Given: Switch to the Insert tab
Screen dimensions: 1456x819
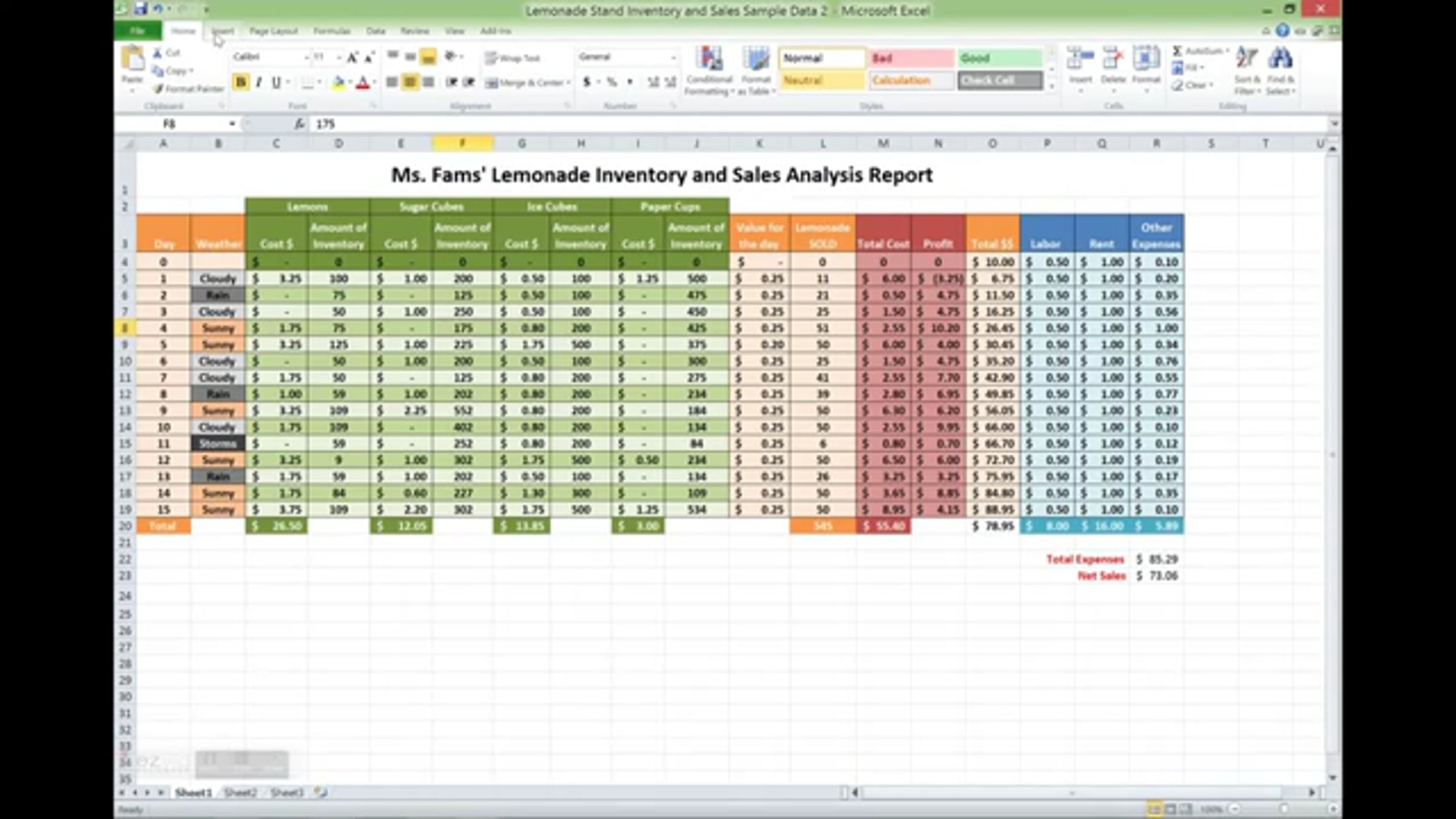Looking at the screenshot, I should pos(222,31).
